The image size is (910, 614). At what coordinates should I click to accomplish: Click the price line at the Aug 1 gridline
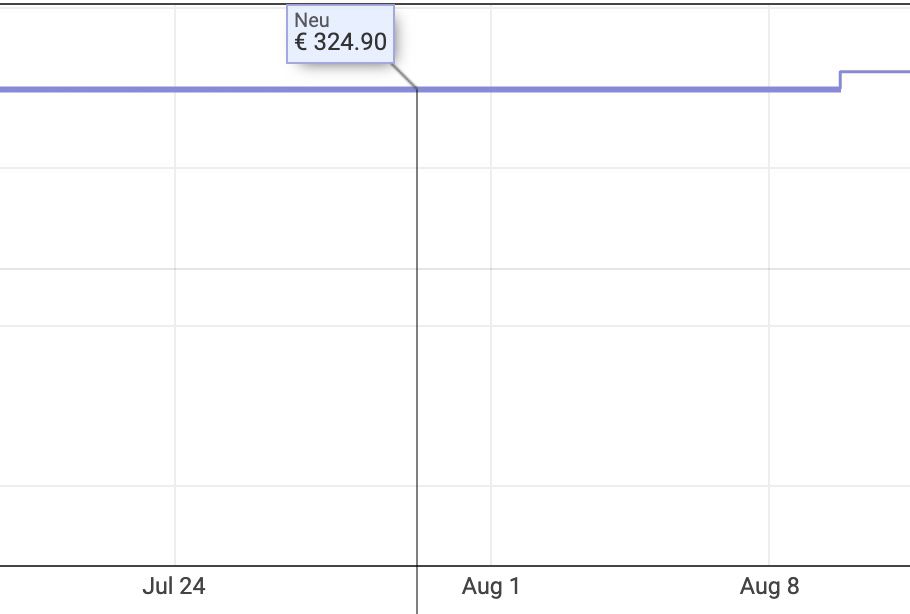click(491, 89)
